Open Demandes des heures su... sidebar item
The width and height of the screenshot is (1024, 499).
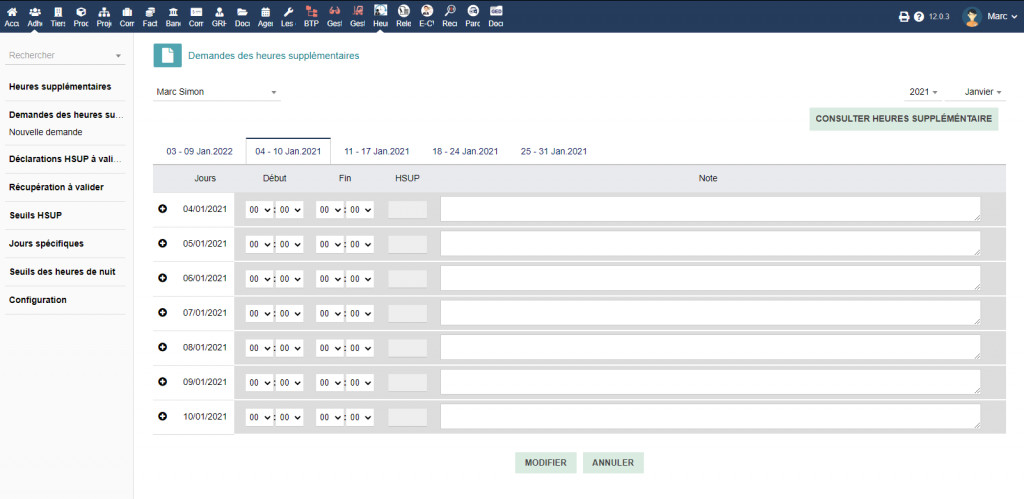click(66, 115)
